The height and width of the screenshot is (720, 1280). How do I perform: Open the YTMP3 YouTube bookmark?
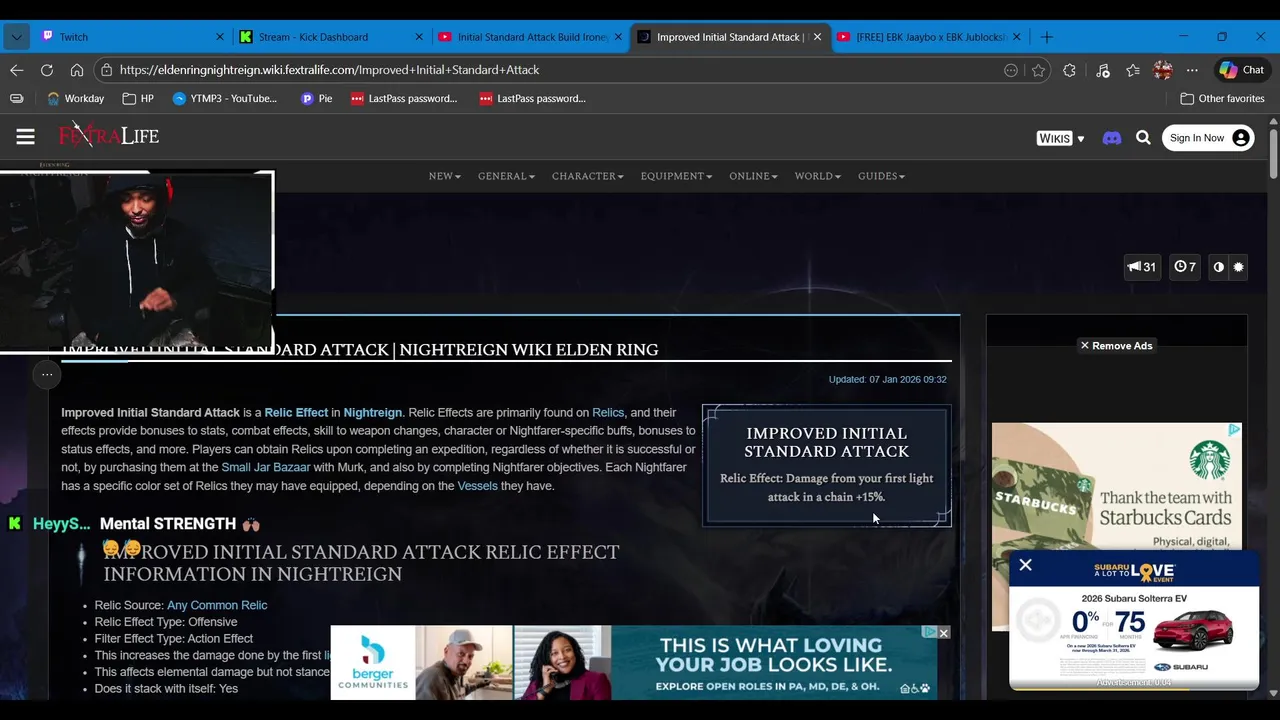tap(224, 98)
